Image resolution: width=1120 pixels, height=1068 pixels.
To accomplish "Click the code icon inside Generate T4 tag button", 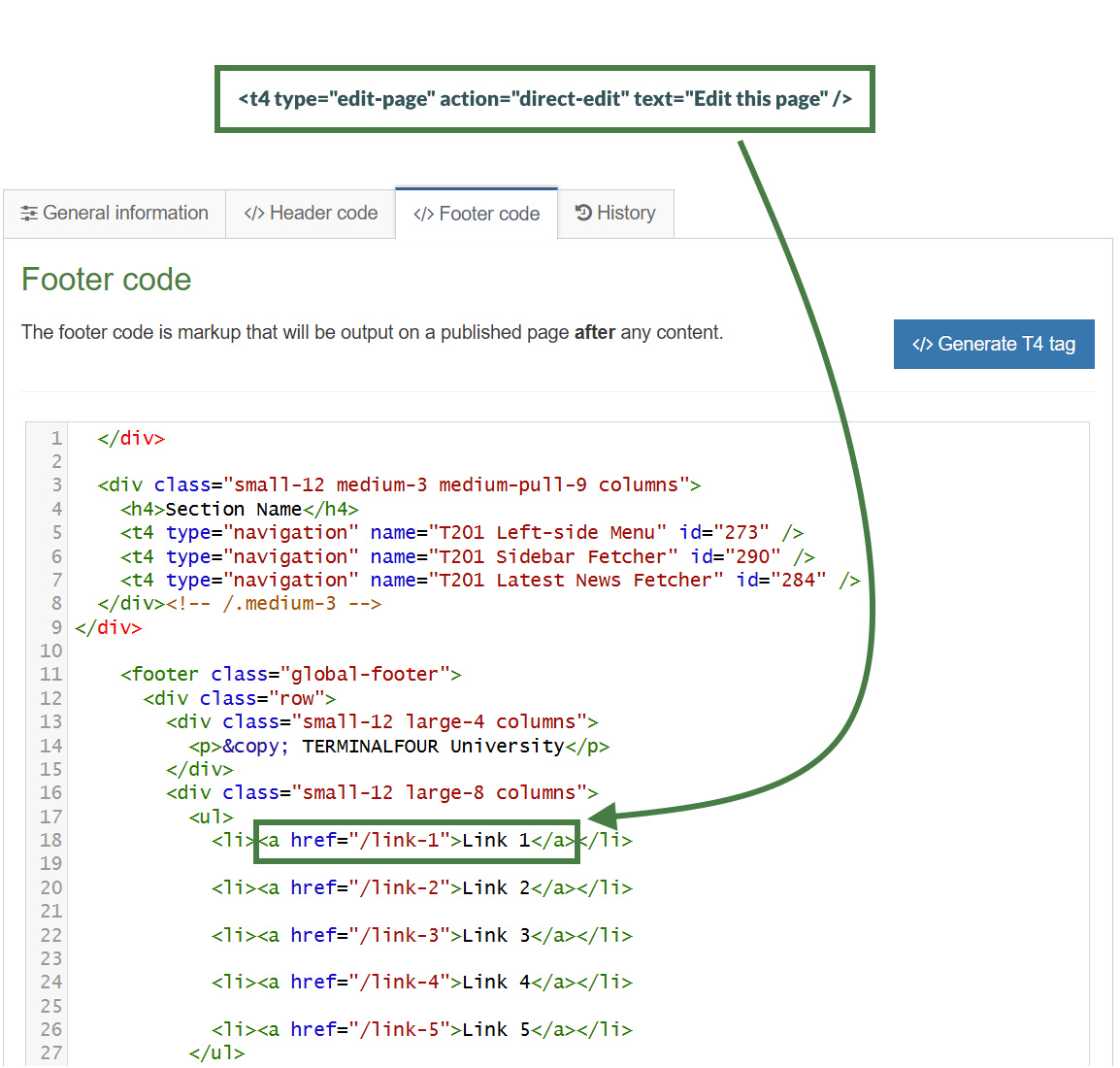I will (x=922, y=345).
